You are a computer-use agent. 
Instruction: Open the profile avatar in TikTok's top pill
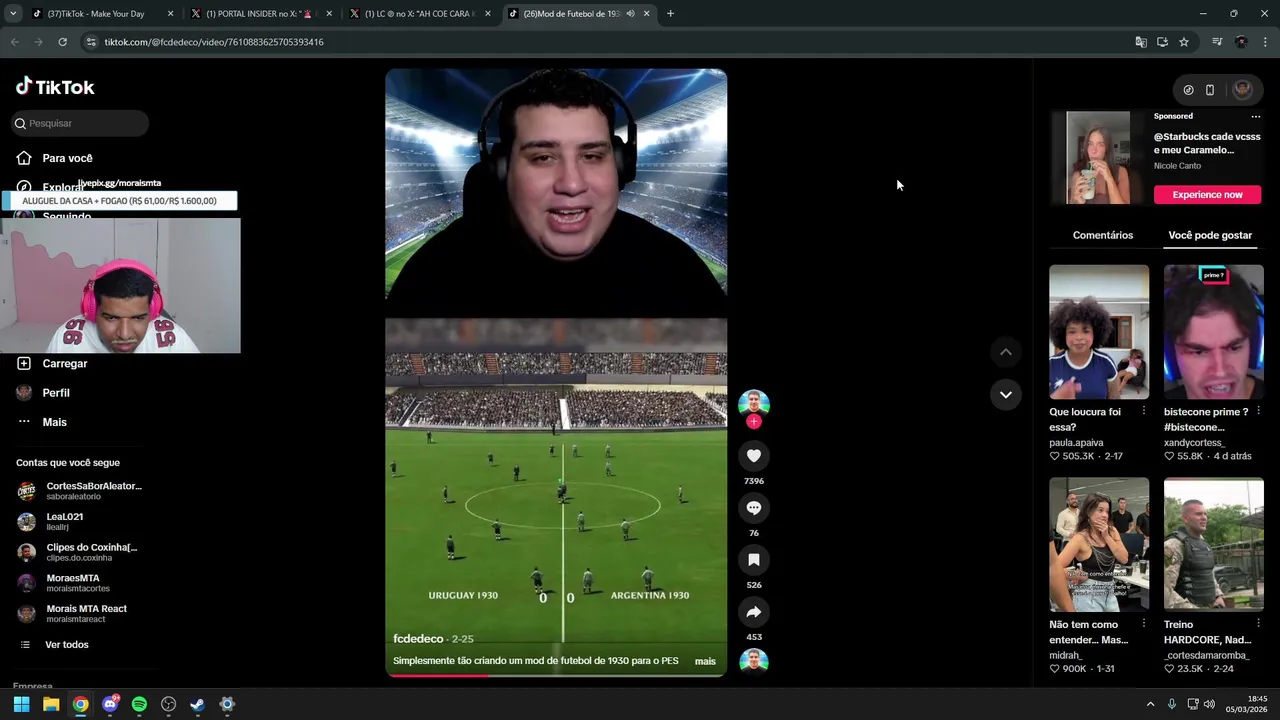coord(1242,90)
